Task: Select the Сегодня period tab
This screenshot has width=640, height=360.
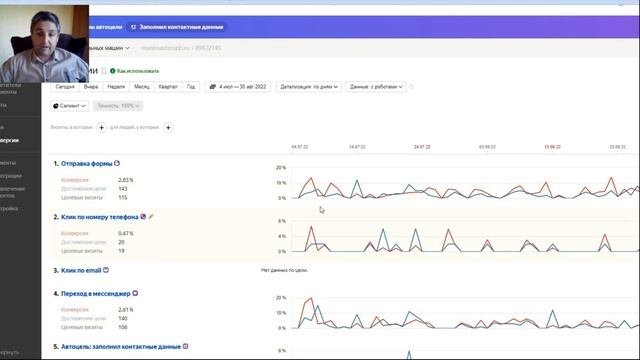Action: 65,87
